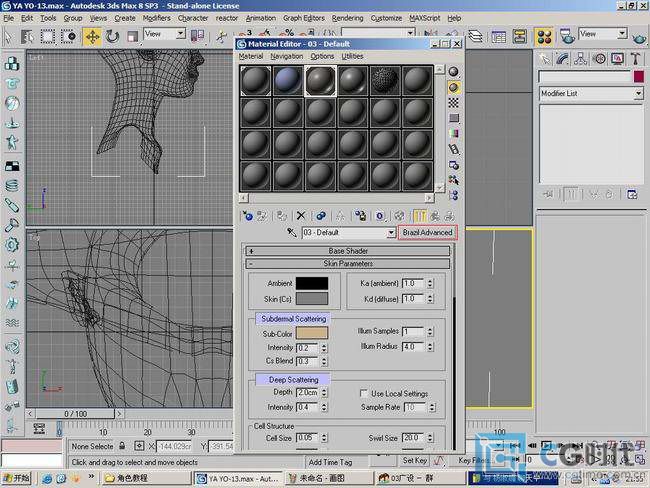Click Show Map in Viewport icon
Screen dimensions: 650x488
coord(399,216)
